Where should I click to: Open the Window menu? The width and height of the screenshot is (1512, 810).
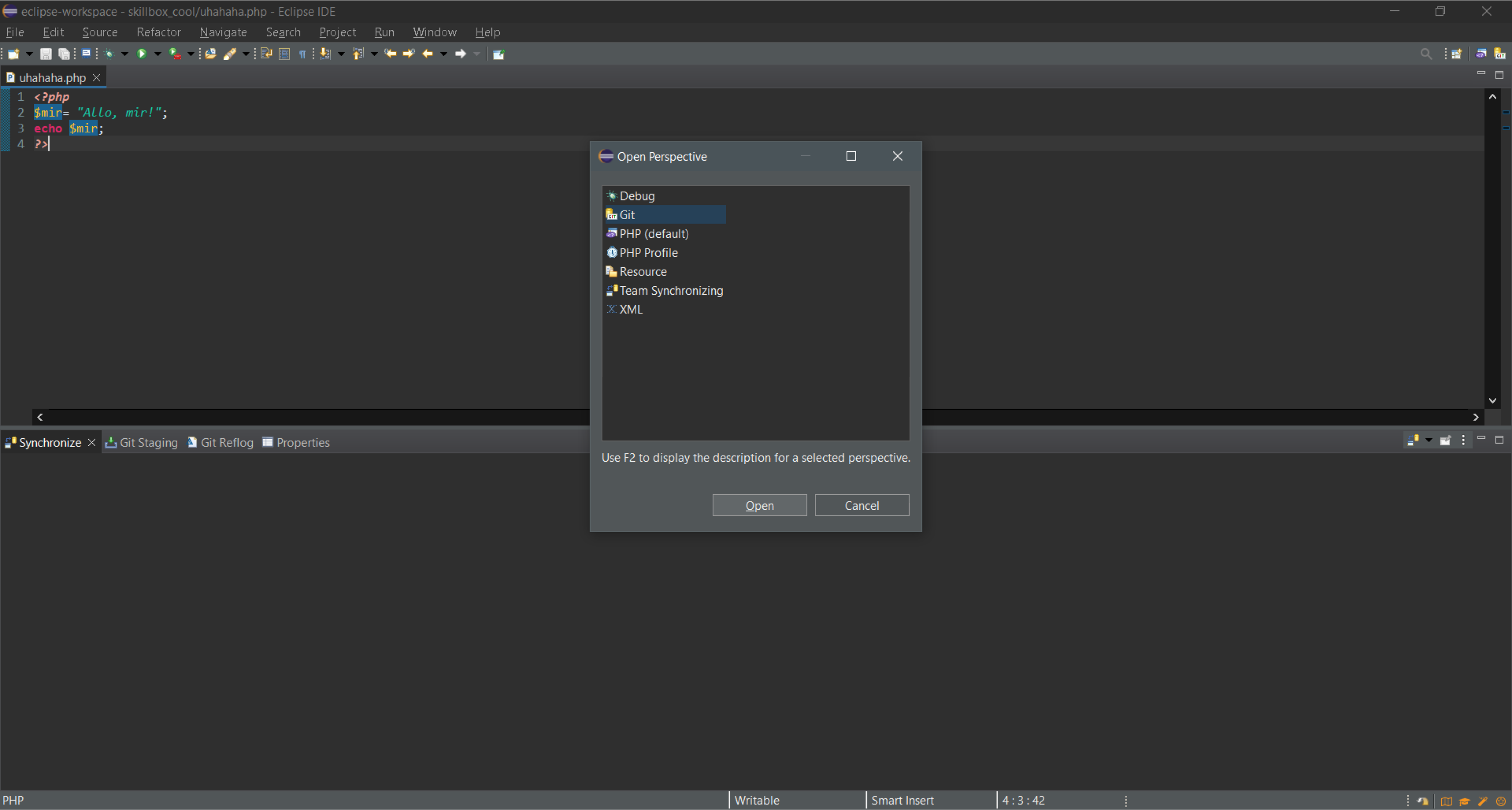[x=434, y=32]
